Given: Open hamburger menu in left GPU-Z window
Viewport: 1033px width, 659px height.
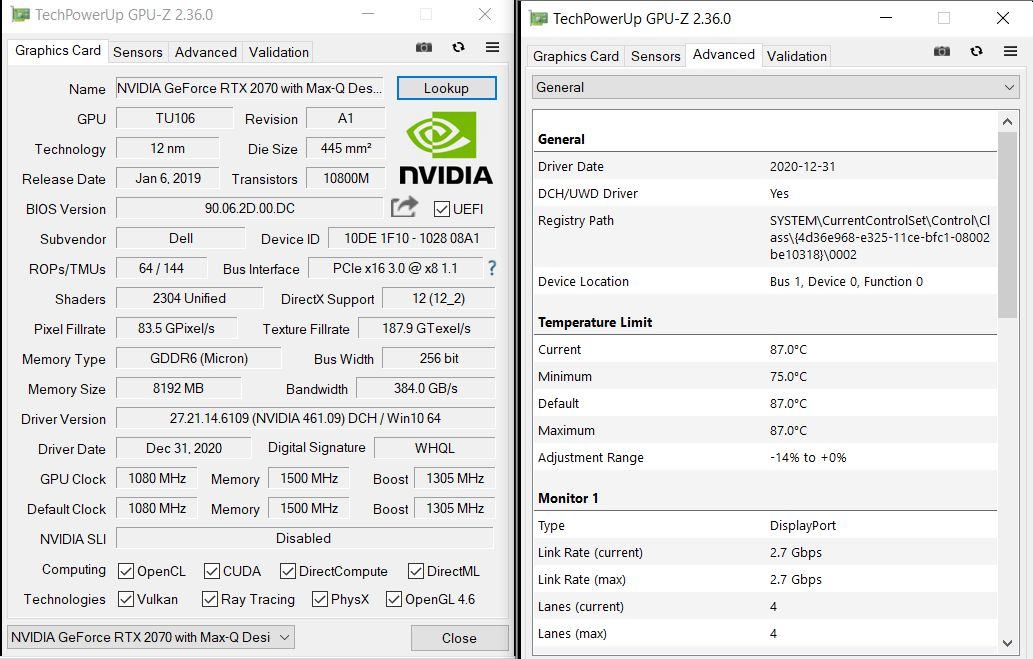Looking at the screenshot, I should 492,47.
